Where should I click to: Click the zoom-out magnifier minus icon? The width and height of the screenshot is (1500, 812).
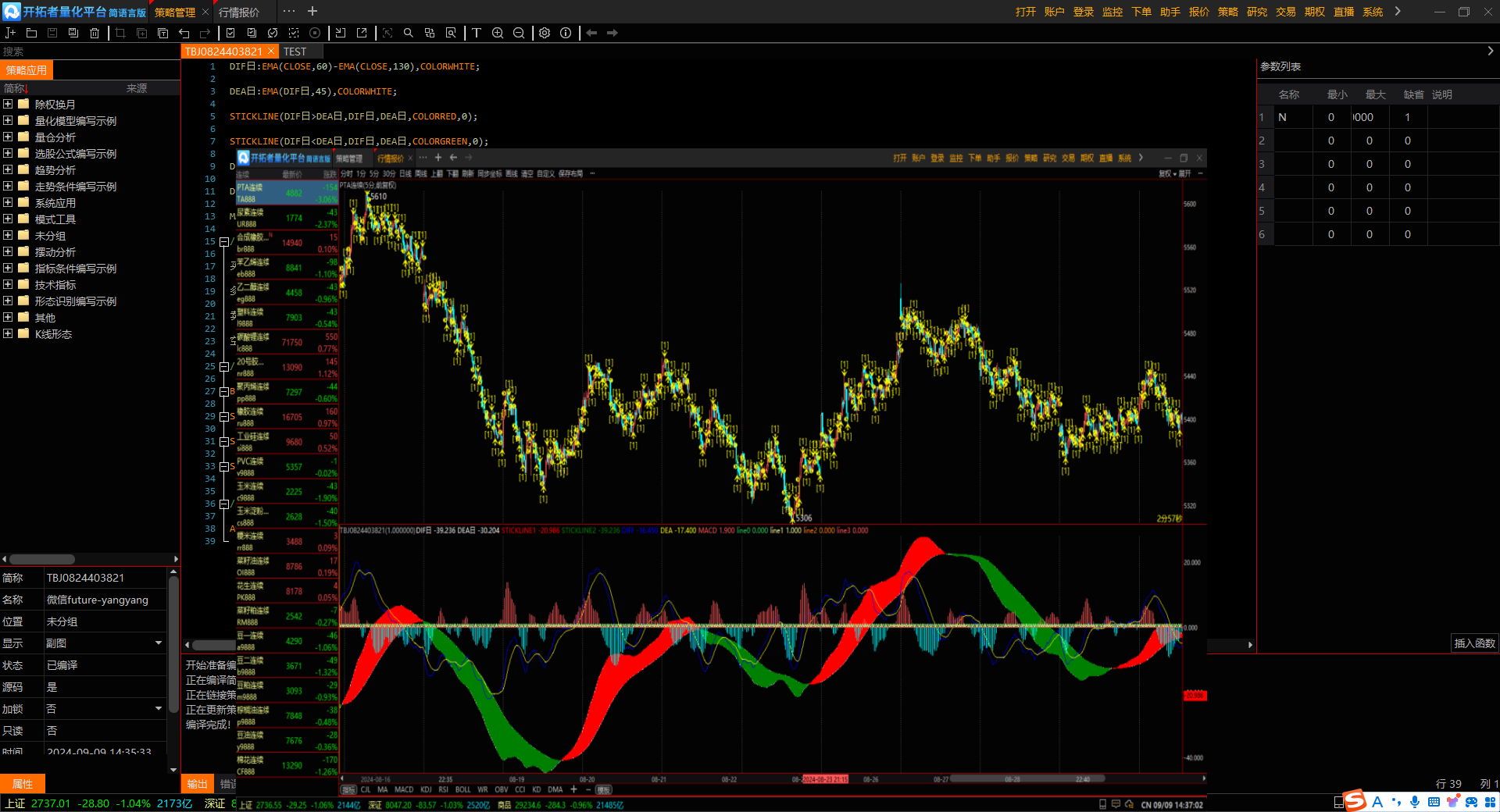tap(519, 33)
